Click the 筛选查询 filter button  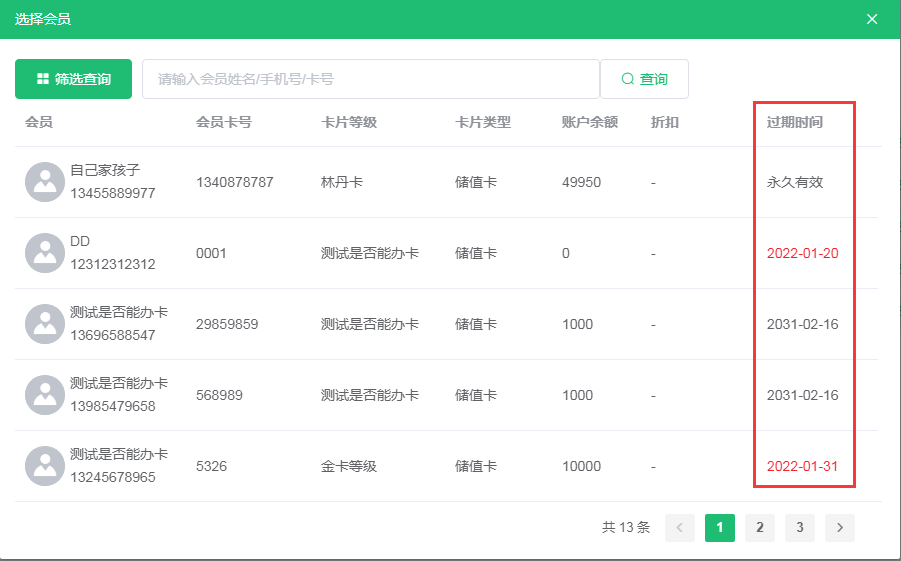click(x=73, y=79)
